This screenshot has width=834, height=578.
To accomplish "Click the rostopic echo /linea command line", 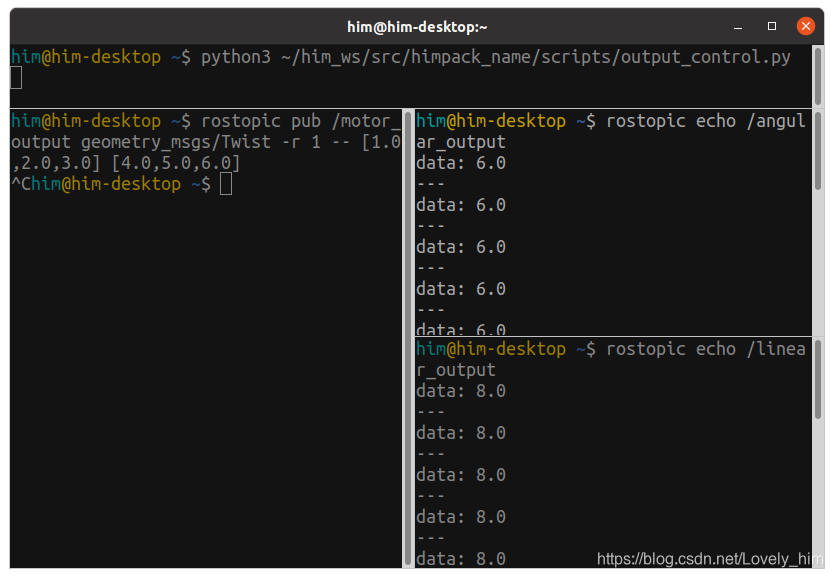I will 611,349.
